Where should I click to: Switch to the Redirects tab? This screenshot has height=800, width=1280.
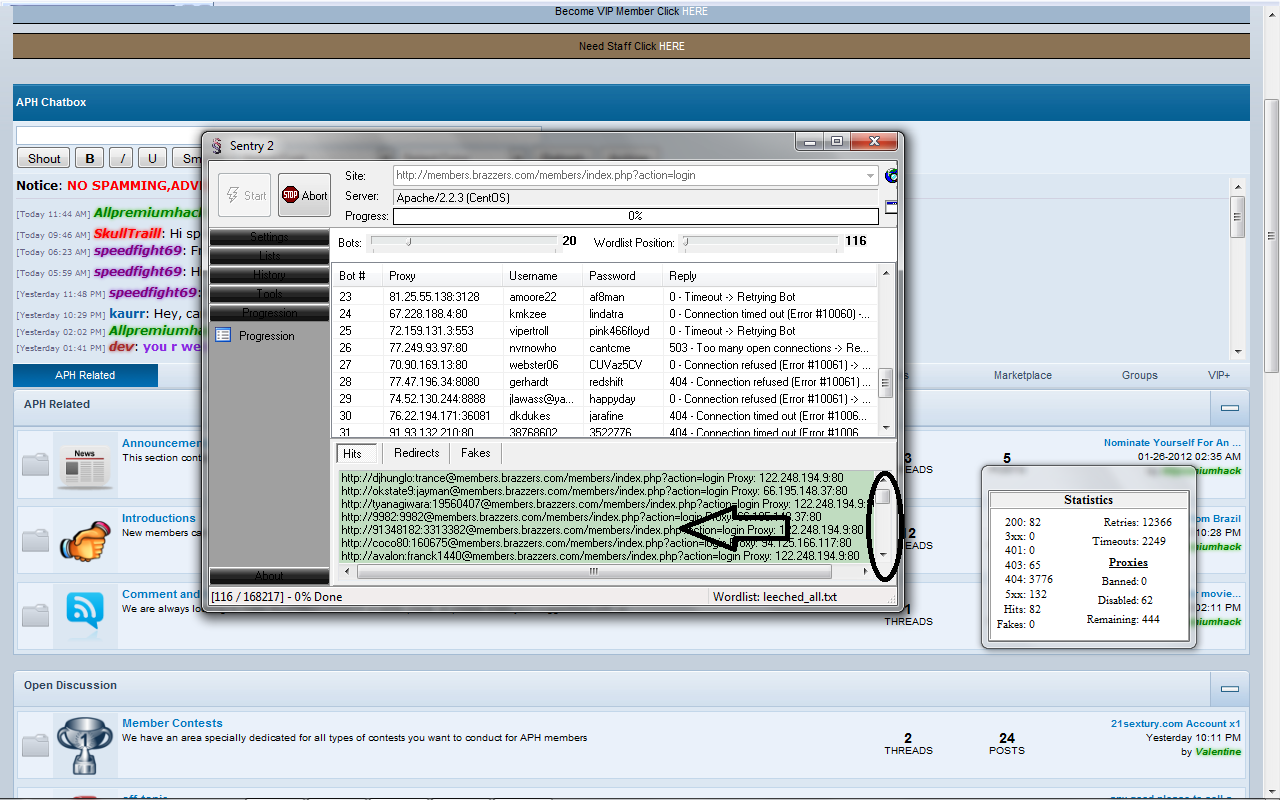(x=417, y=453)
